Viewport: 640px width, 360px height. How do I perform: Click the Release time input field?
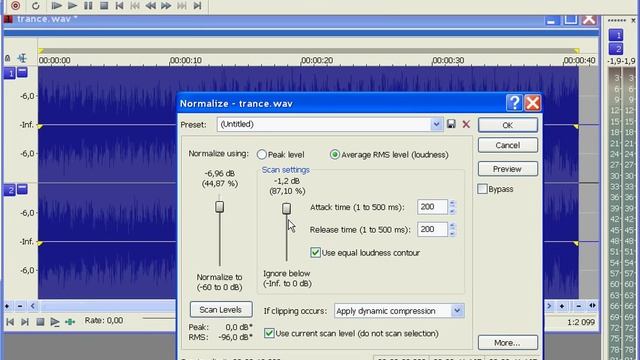pos(432,229)
